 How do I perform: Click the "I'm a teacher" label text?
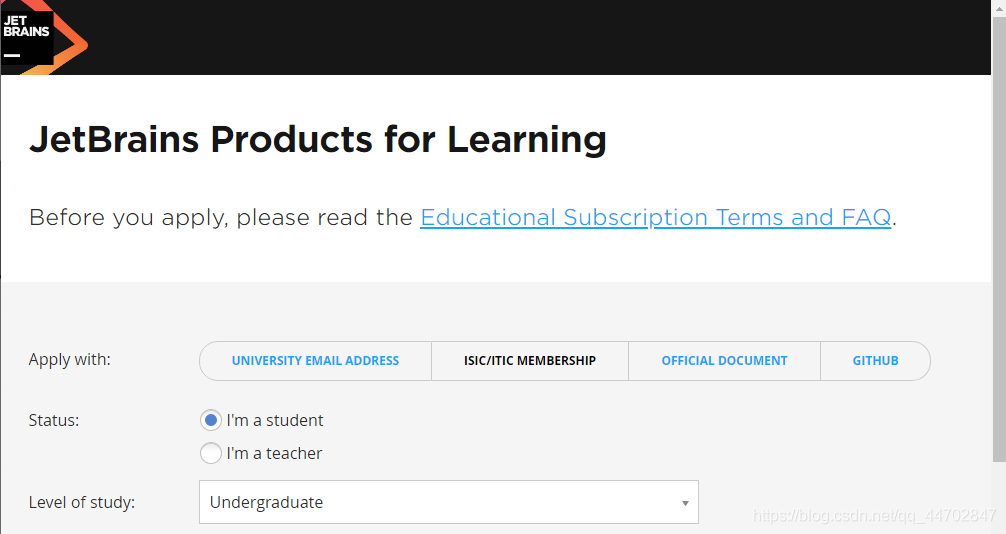[274, 453]
